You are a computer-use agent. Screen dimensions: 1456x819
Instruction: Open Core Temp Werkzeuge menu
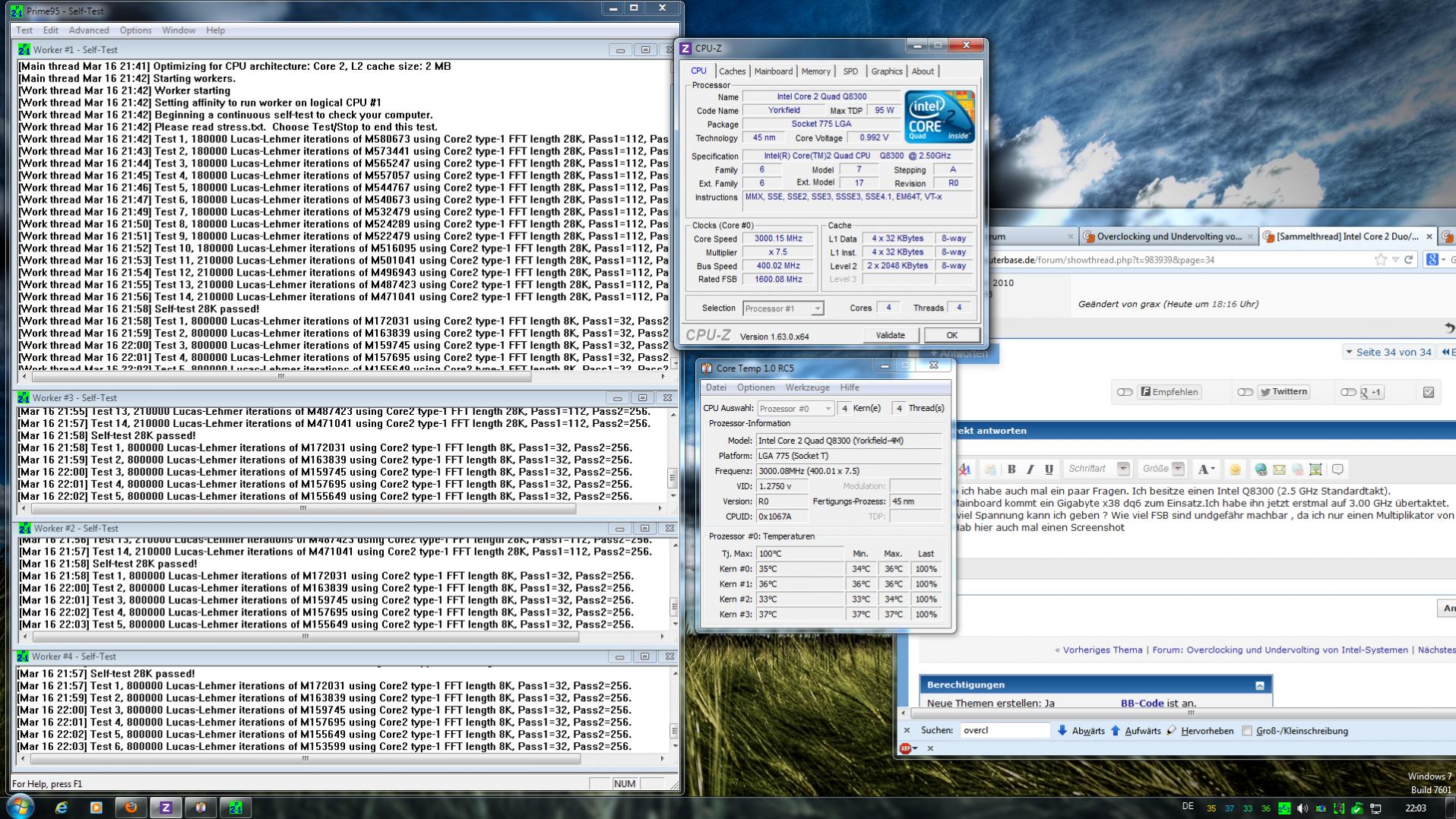pos(806,387)
